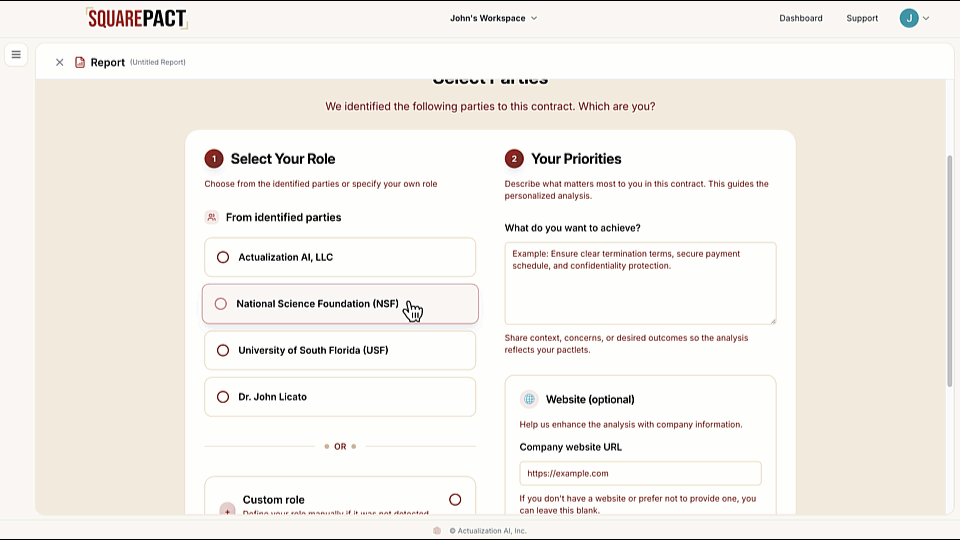Click the Website globe icon
This screenshot has width=960, height=540.
[529, 399]
